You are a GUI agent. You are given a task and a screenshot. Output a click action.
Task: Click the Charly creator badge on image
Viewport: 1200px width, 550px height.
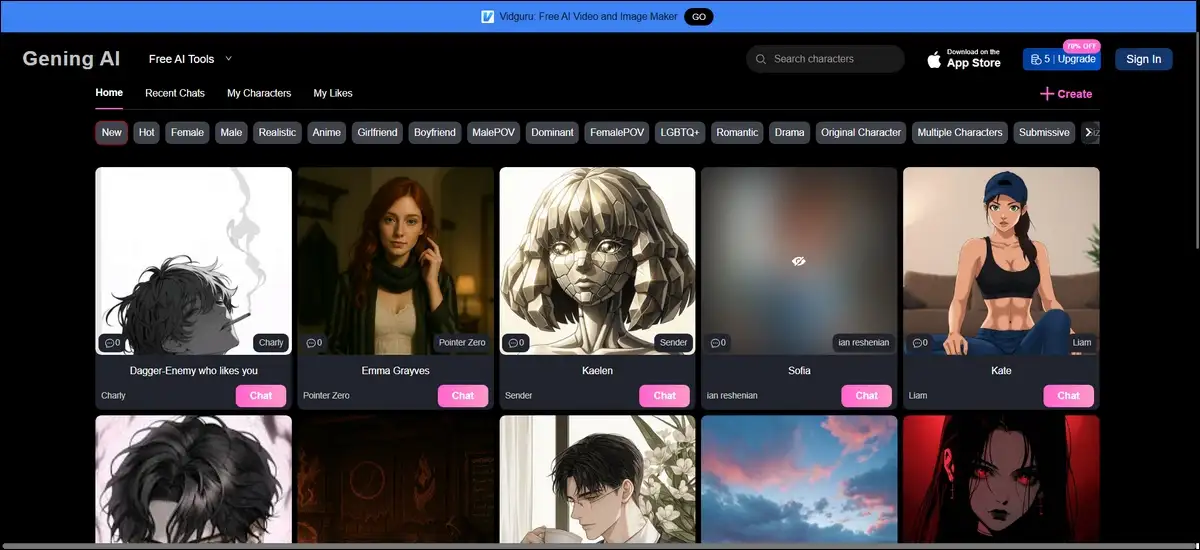coord(271,342)
